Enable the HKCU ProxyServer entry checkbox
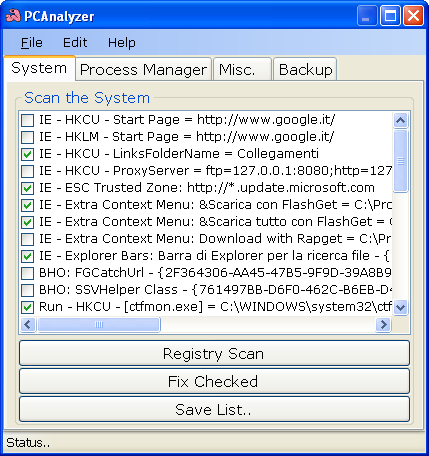This screenshot has height=456, width=429. 27,171
